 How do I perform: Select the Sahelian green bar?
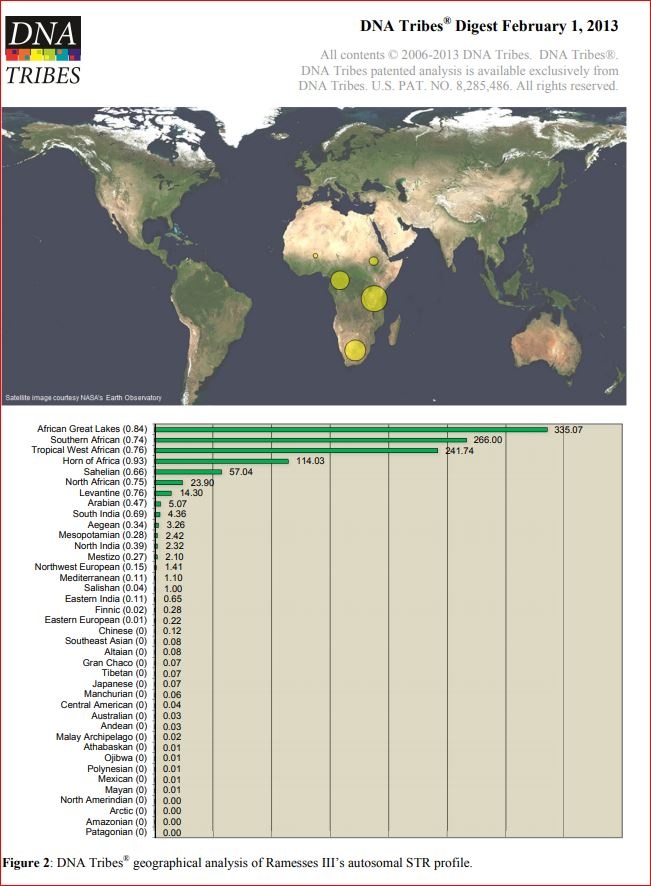coord(188,472)
